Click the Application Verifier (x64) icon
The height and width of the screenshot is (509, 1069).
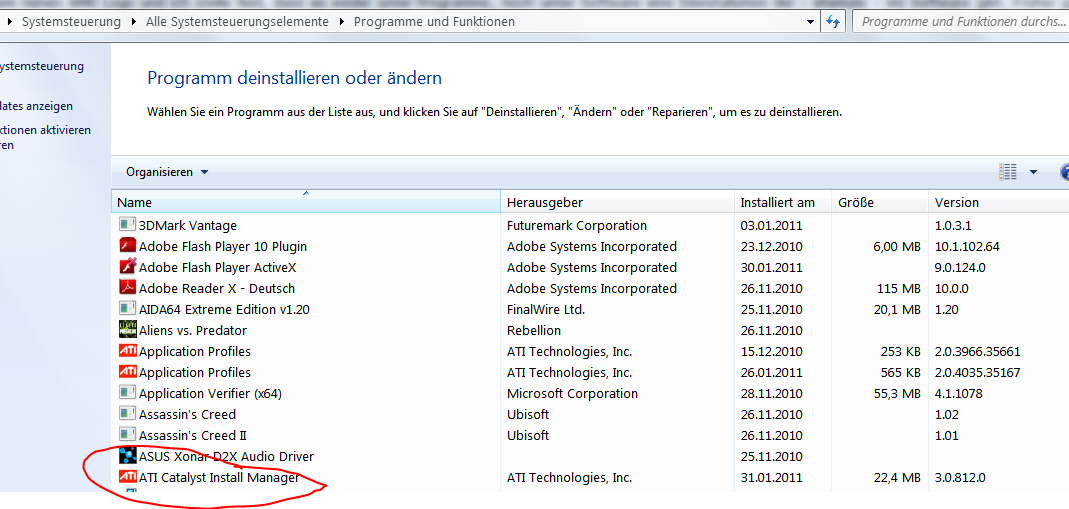tap(127, 393)
